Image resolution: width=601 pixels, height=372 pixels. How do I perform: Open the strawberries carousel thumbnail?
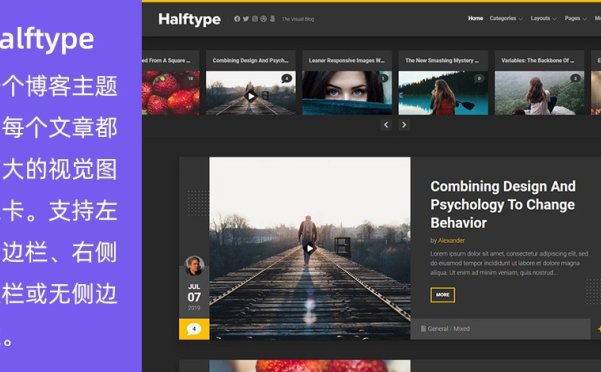171,93
